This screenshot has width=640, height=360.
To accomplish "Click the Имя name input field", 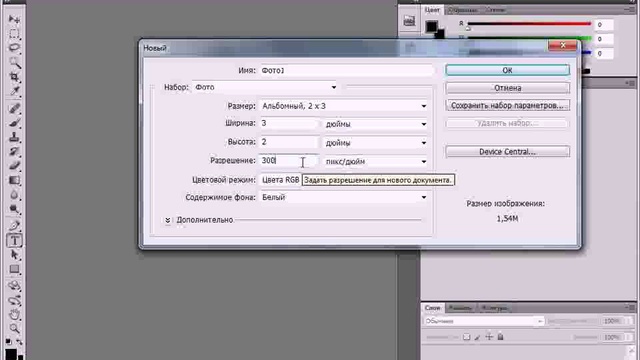I will pyautogui.click(x=346, y=70).
